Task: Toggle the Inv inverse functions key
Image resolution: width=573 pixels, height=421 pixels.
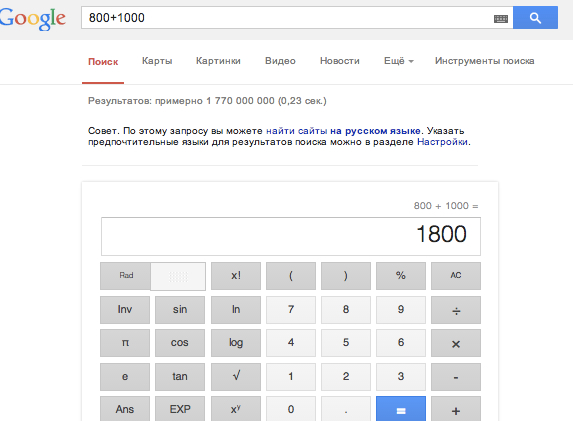Action: coord(125,310)
